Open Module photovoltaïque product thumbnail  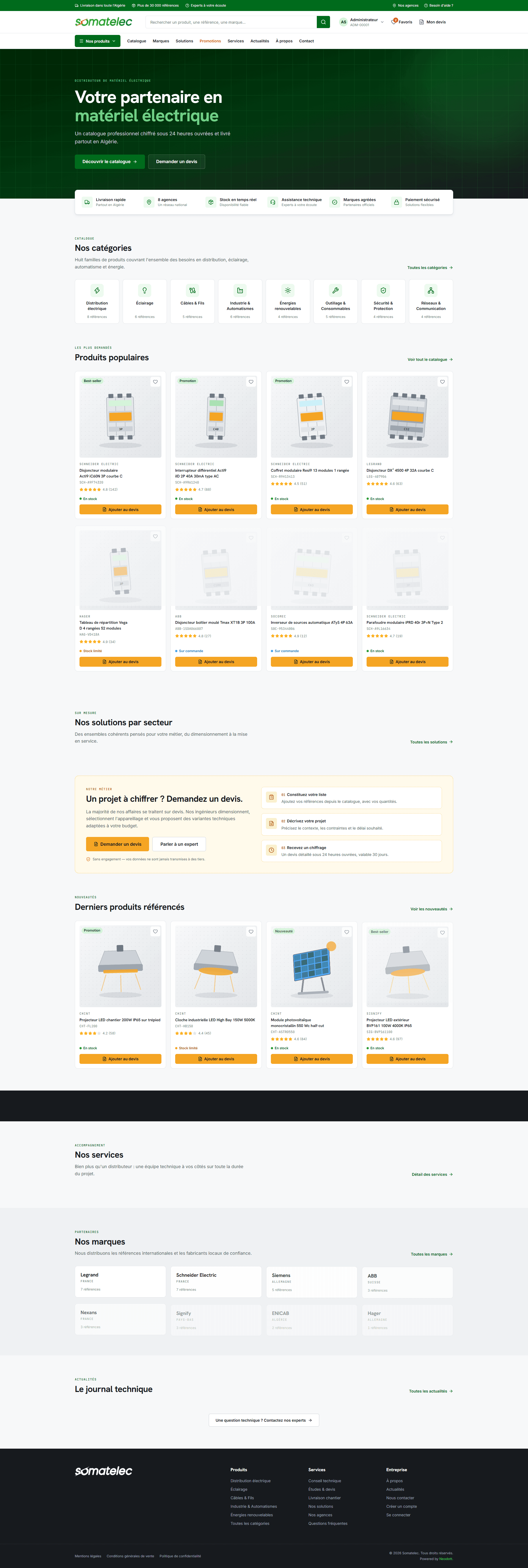point(312,966)
